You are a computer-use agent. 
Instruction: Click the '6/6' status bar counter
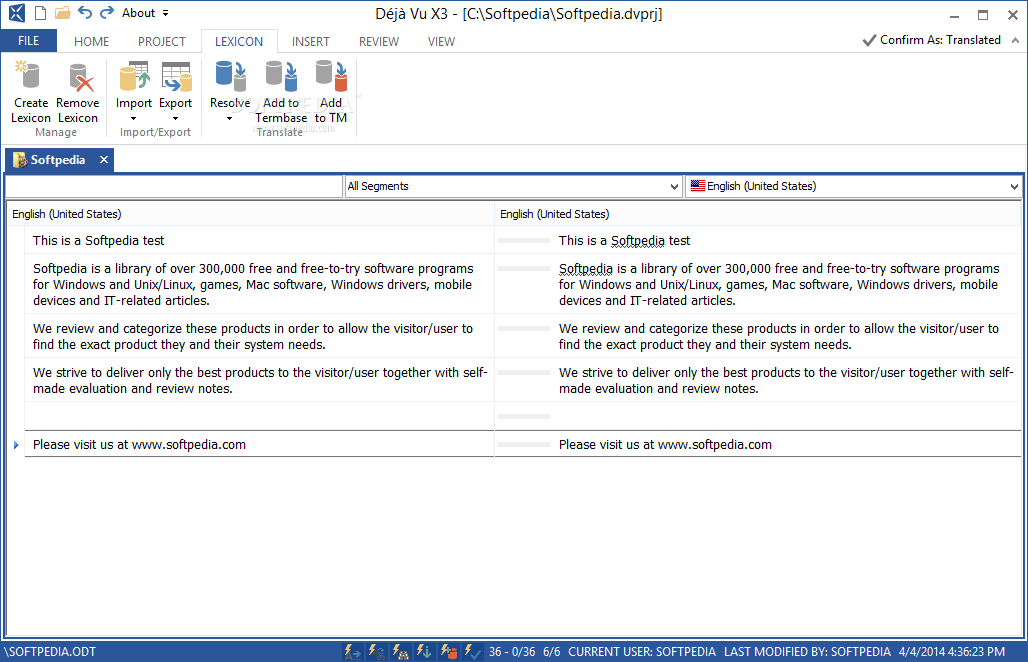[551, 652]
